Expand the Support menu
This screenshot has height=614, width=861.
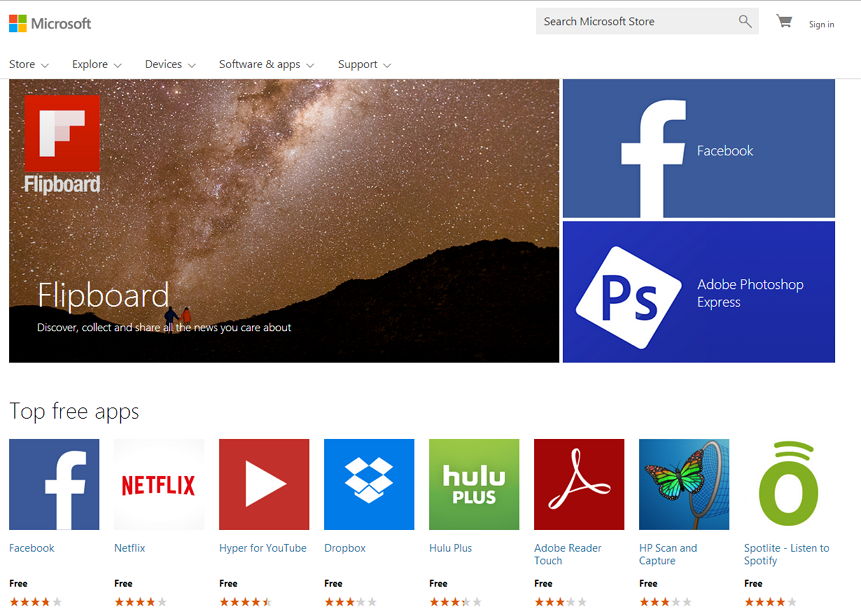[365, 64]
